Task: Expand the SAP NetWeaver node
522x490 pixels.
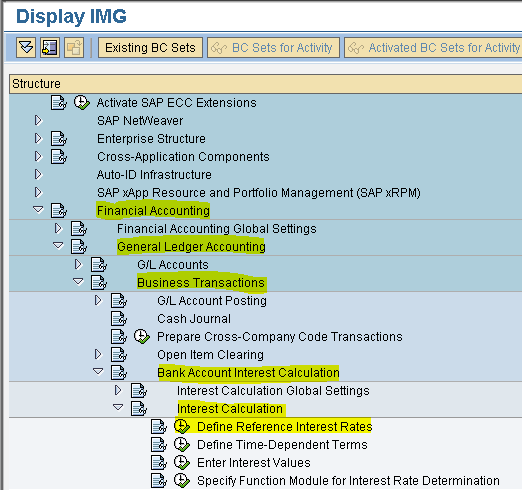Action: [x=38, y=120]
